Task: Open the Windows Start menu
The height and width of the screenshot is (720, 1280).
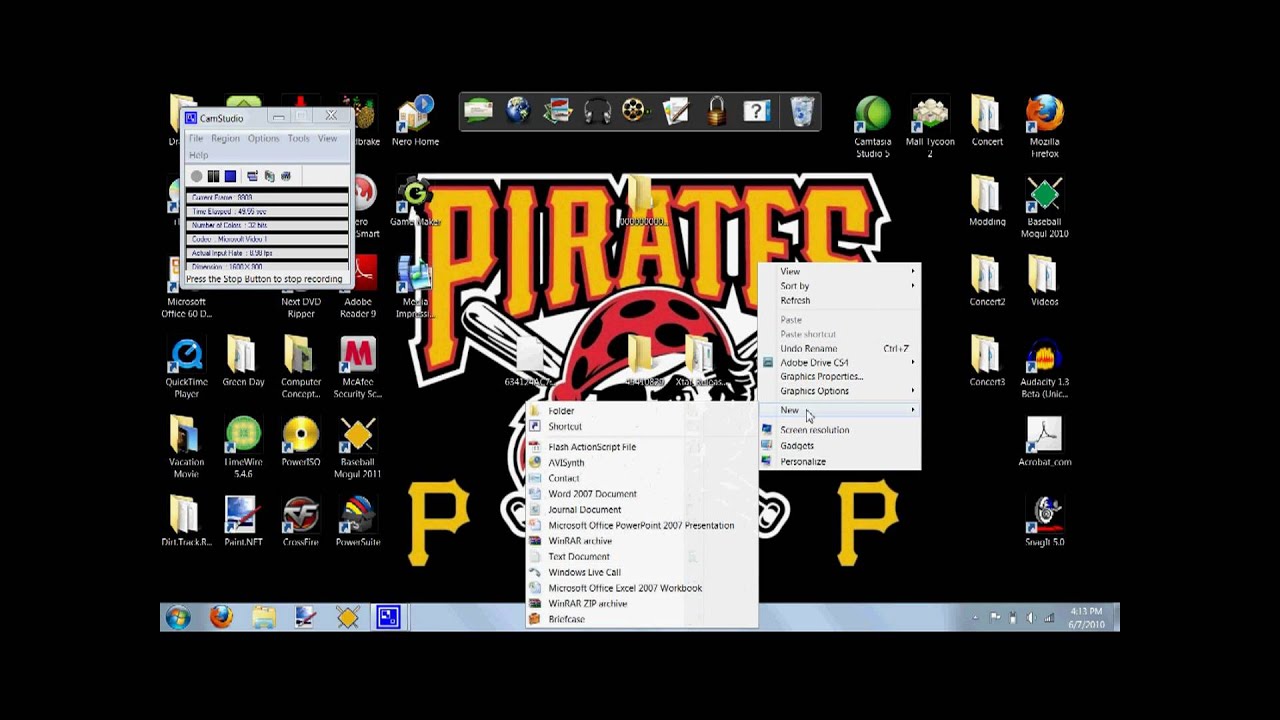Action: tap(178, 618)
